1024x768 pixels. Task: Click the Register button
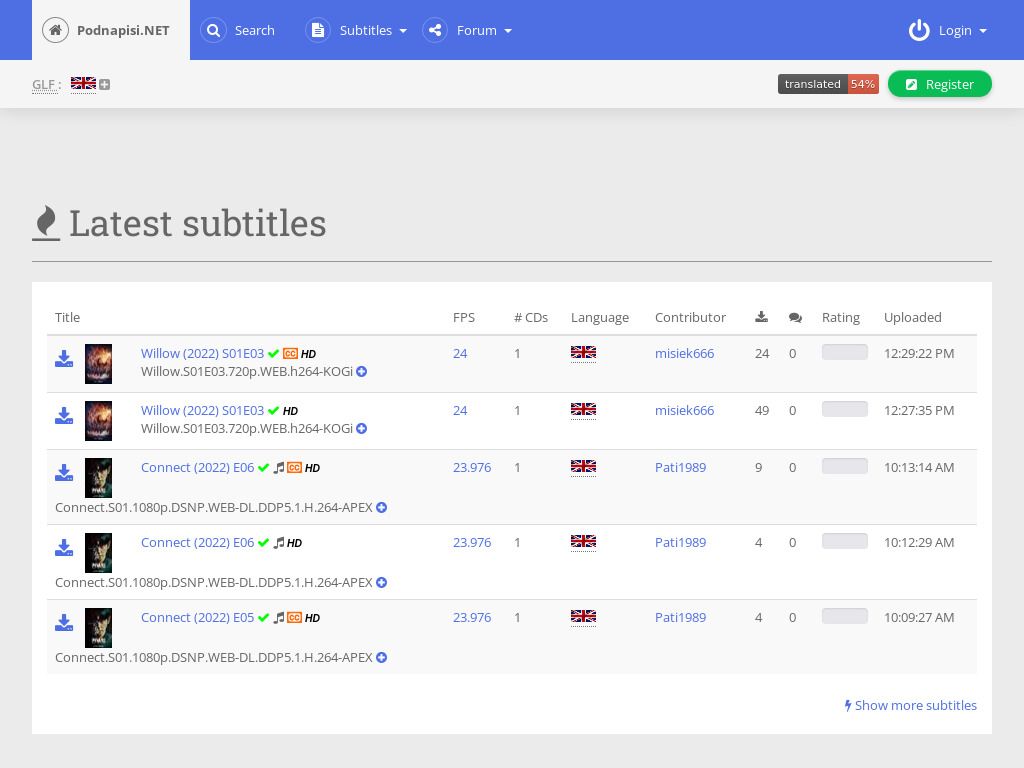(940, 84)
